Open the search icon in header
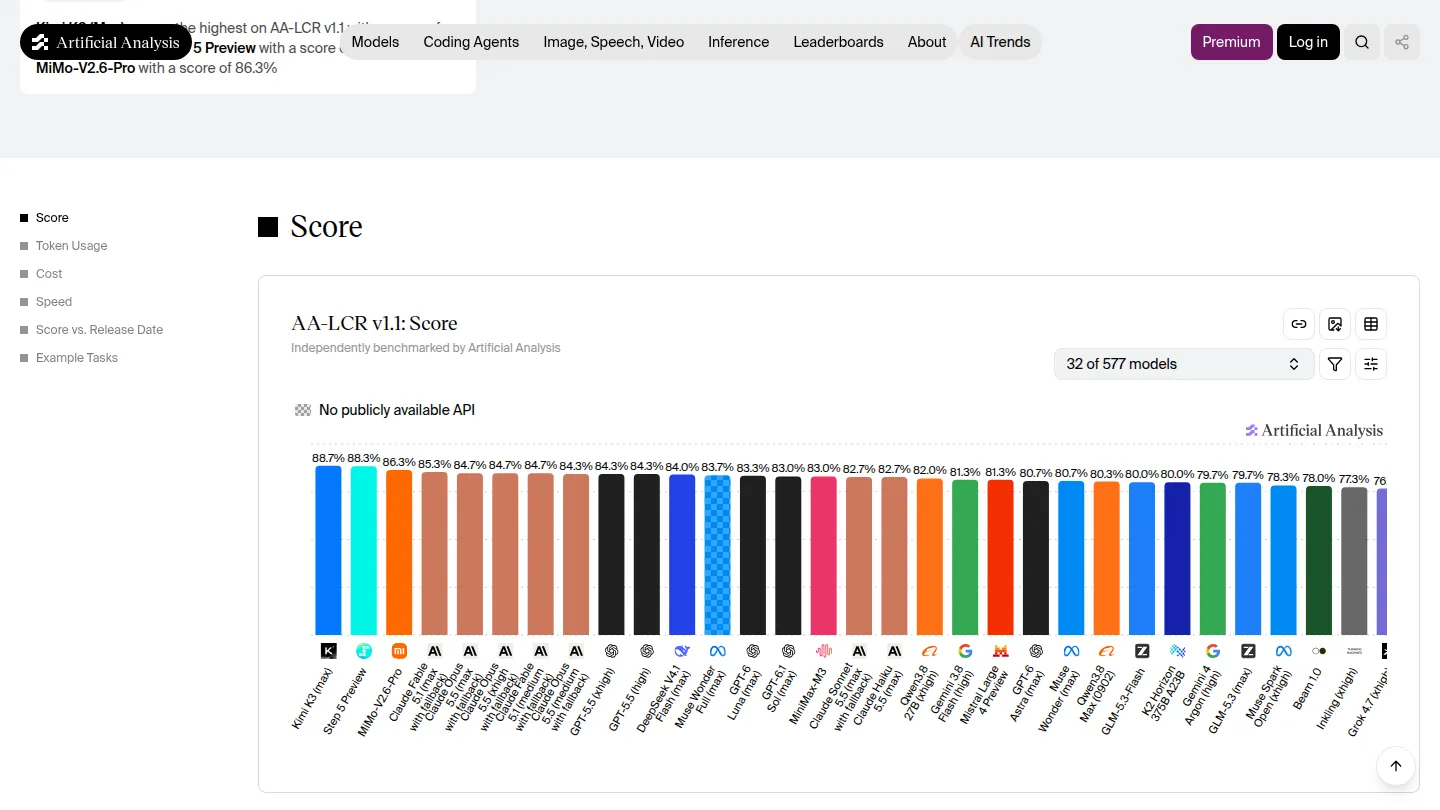This screenshot has width=1440, height=810. (1362, 42)
